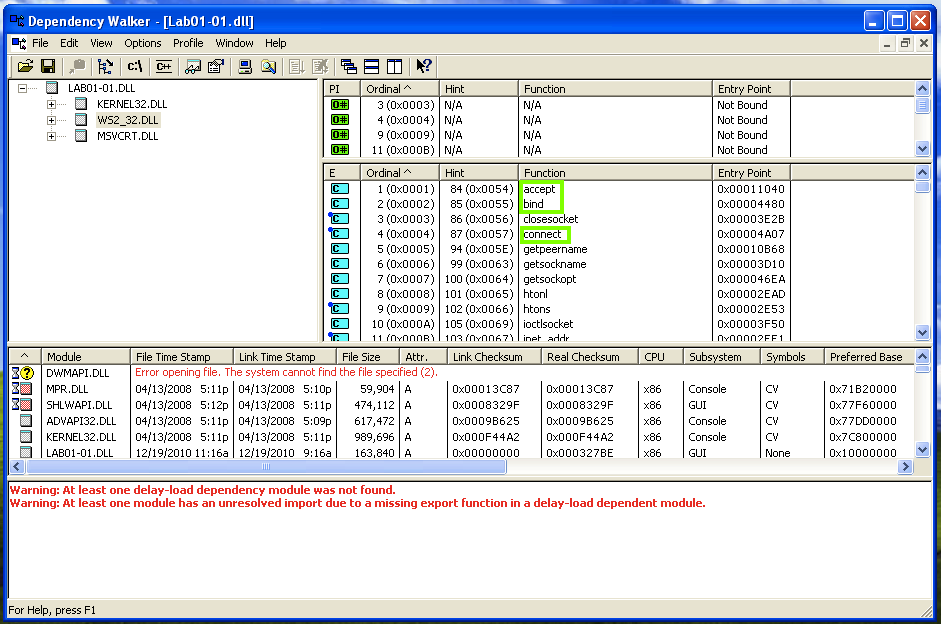This screenshot has width=941, height=624.
Task: Expand the WS2_32.DLL tree node
Action: (x=52, y=120)
